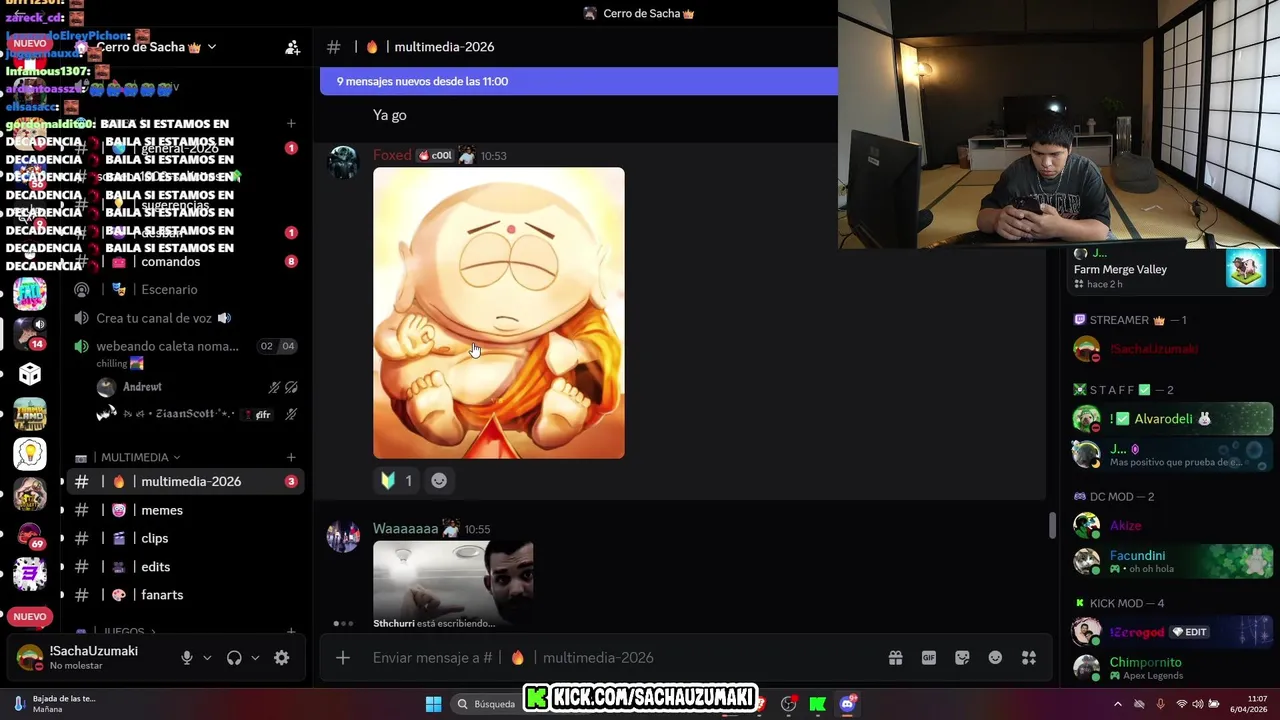Click the Waaaaaaa username
The width and height of the screenshot is (1280, 720).
[405, 528]
